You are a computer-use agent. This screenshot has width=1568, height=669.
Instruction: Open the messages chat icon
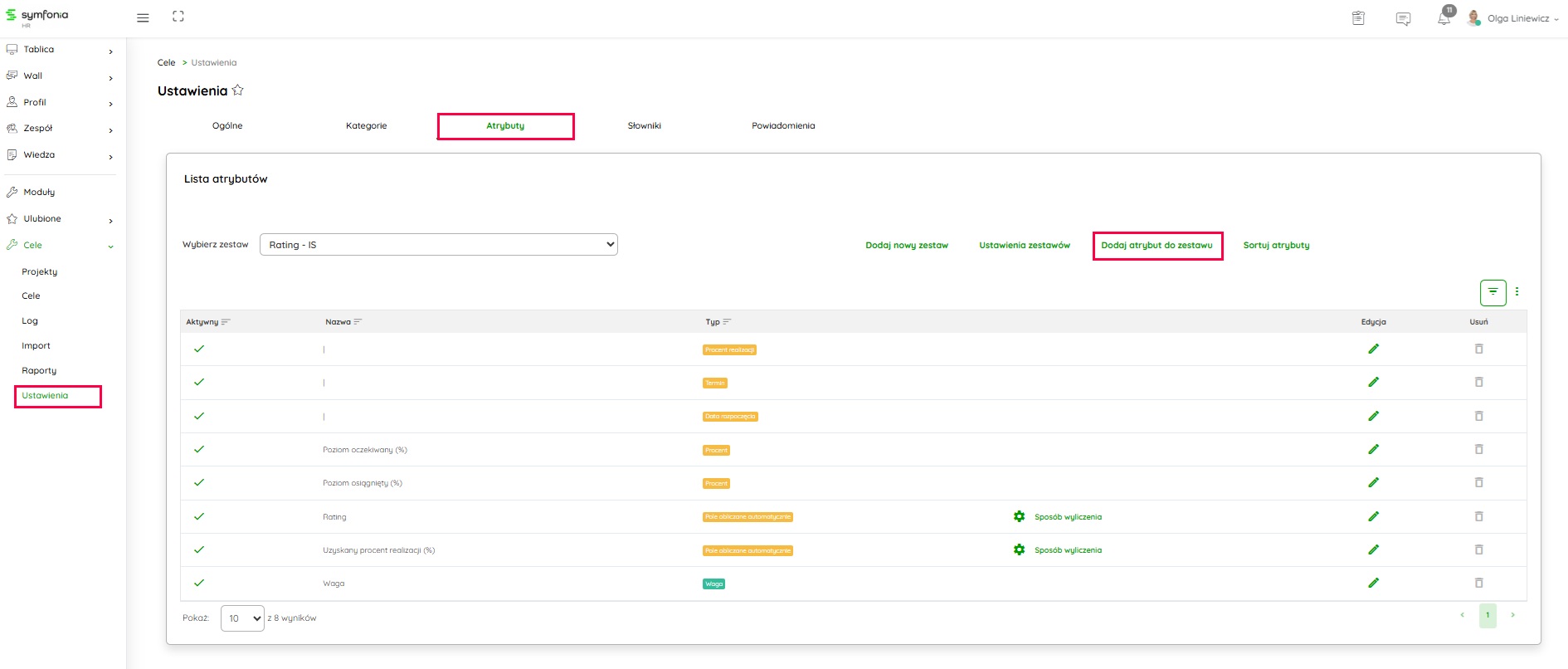(1403, 18)
